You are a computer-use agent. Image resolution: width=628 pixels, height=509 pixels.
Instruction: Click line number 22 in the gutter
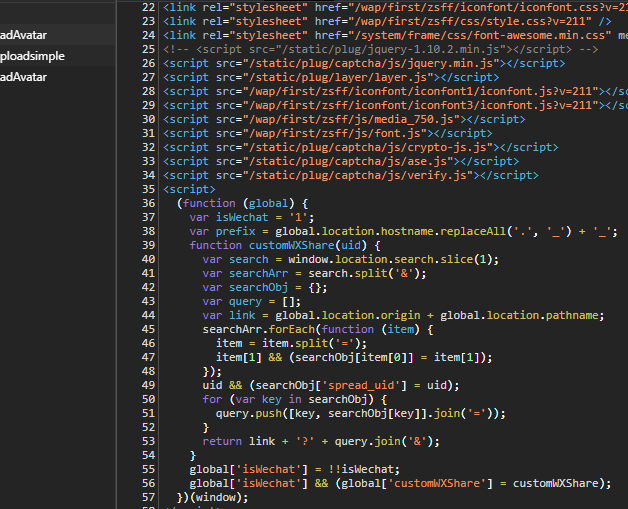pos(149,7)
